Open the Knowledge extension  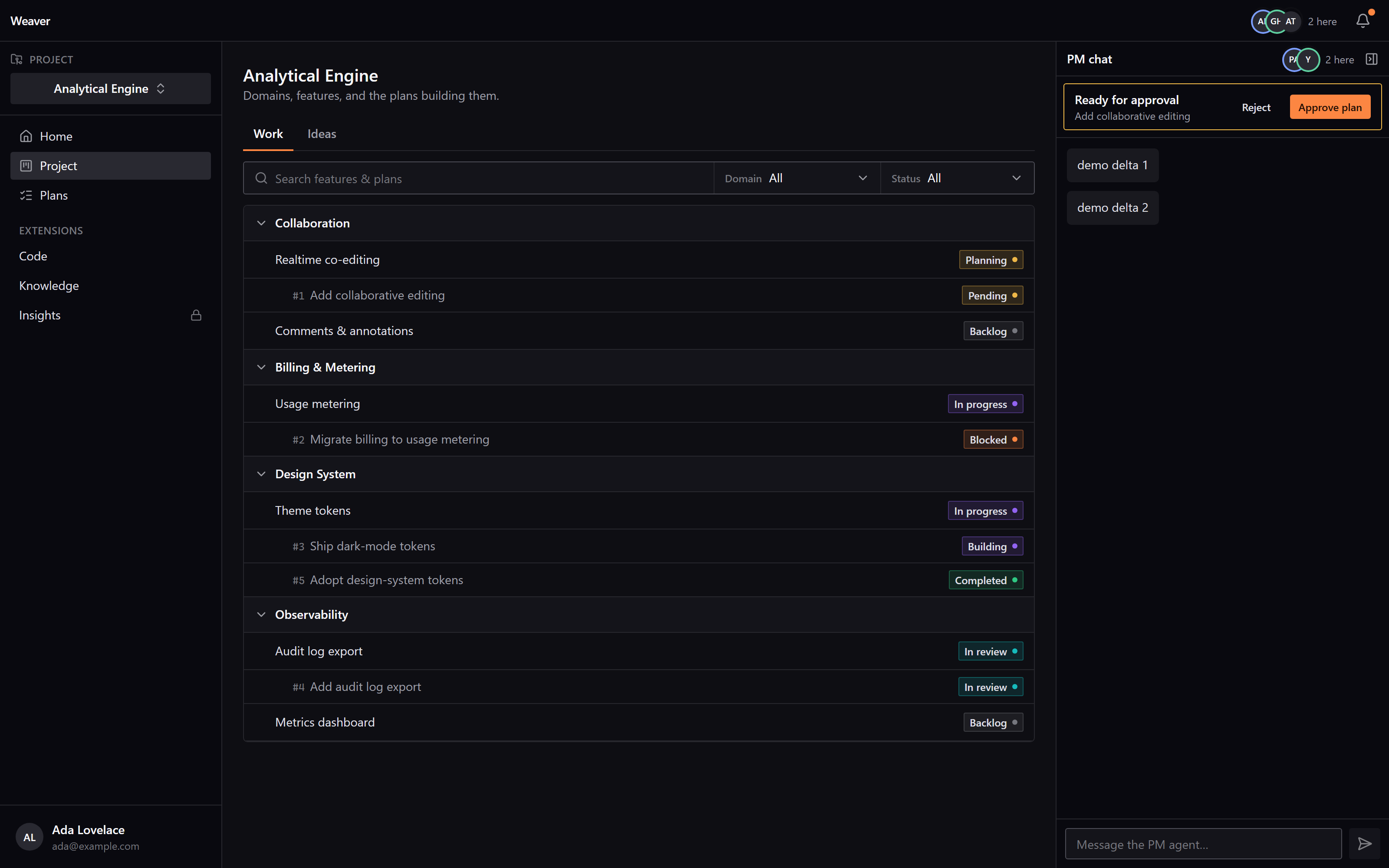110,285
